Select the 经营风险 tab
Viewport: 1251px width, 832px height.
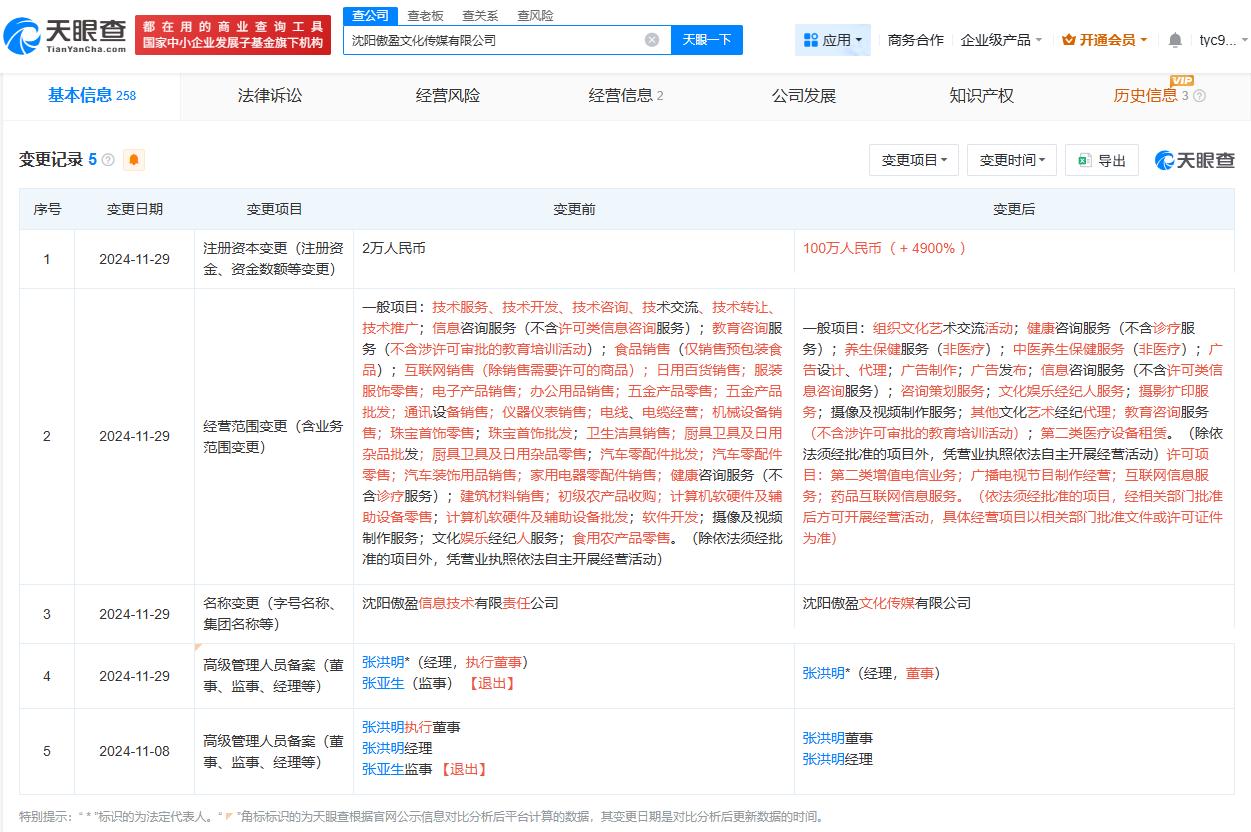click(x=448, y=96)
